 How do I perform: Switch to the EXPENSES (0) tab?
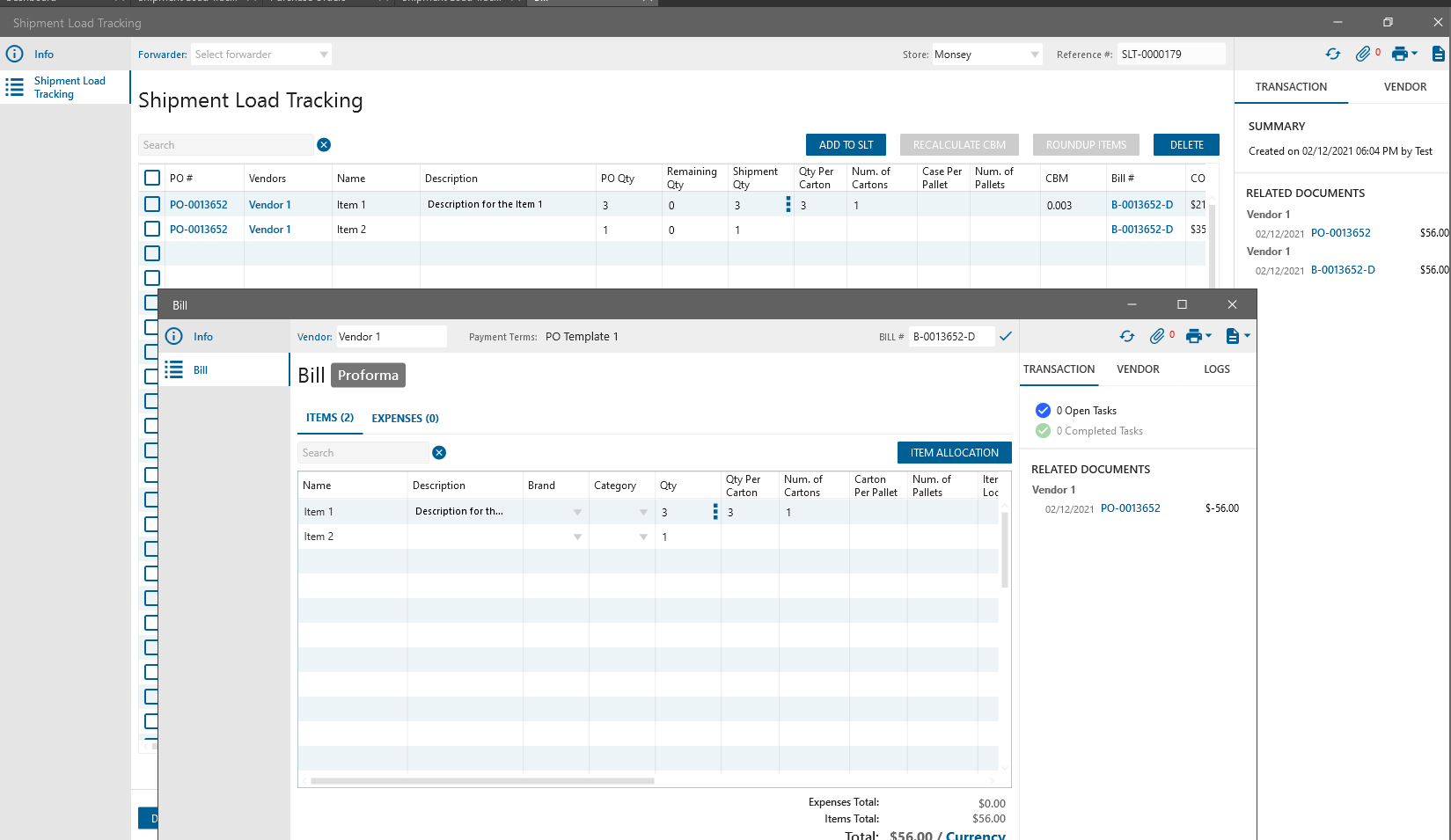tap(405, 419)
